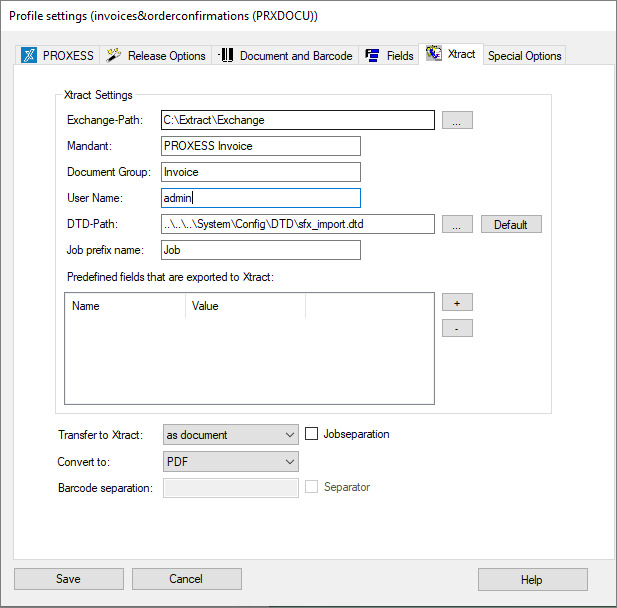This screenshot has height=608, width=617.
Task: Click the Predefined fields list area
Action: click(x=249, y=348)
